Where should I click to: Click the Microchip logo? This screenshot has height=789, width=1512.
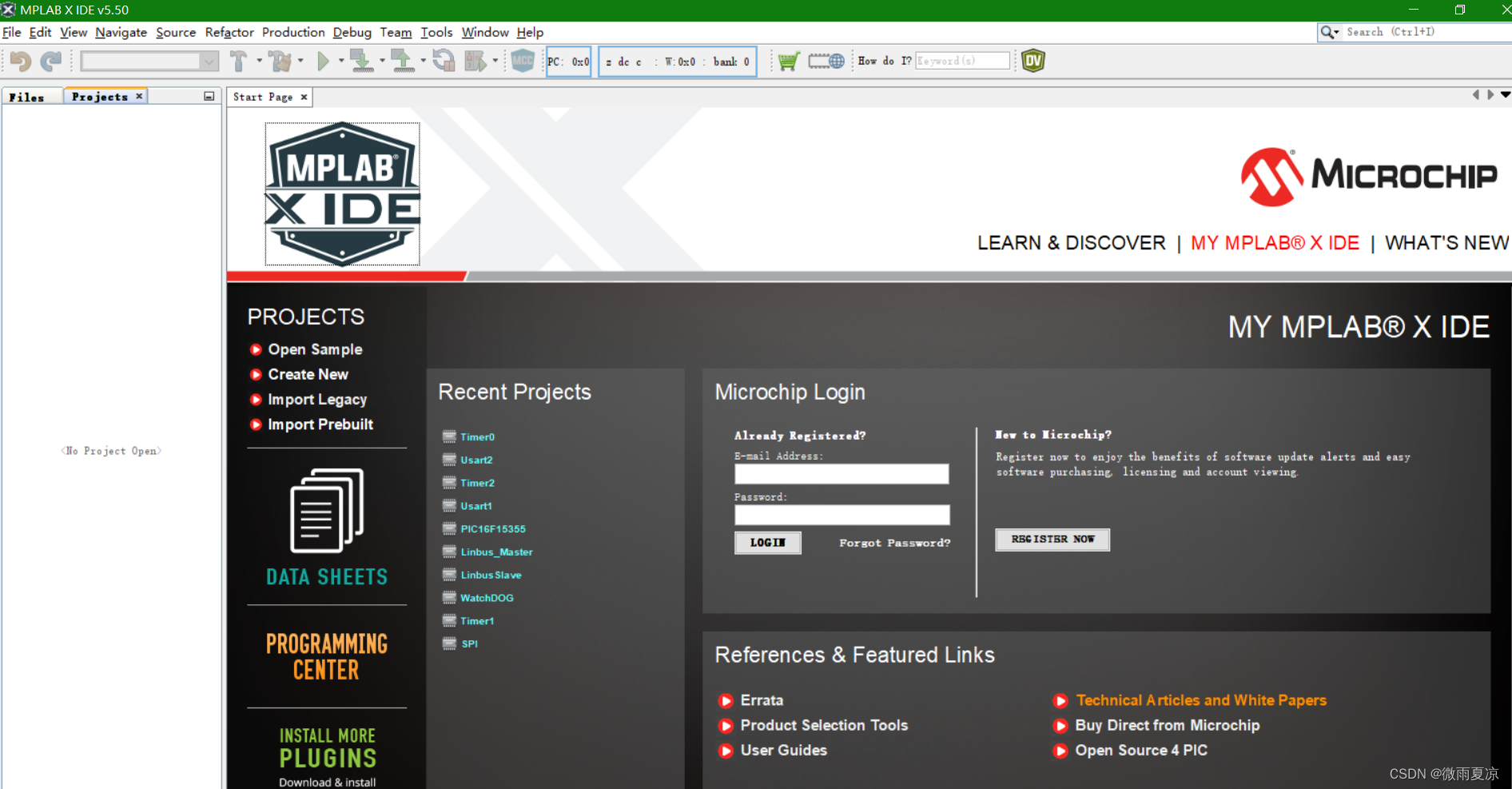1369,177
